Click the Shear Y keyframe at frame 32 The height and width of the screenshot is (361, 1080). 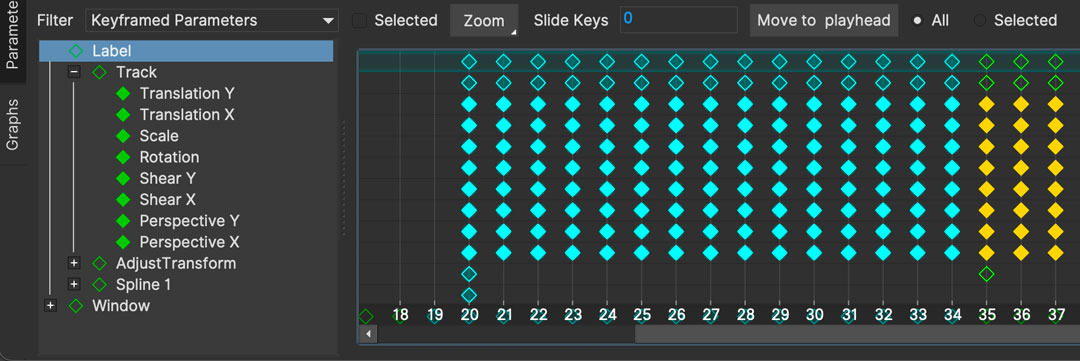883,189
